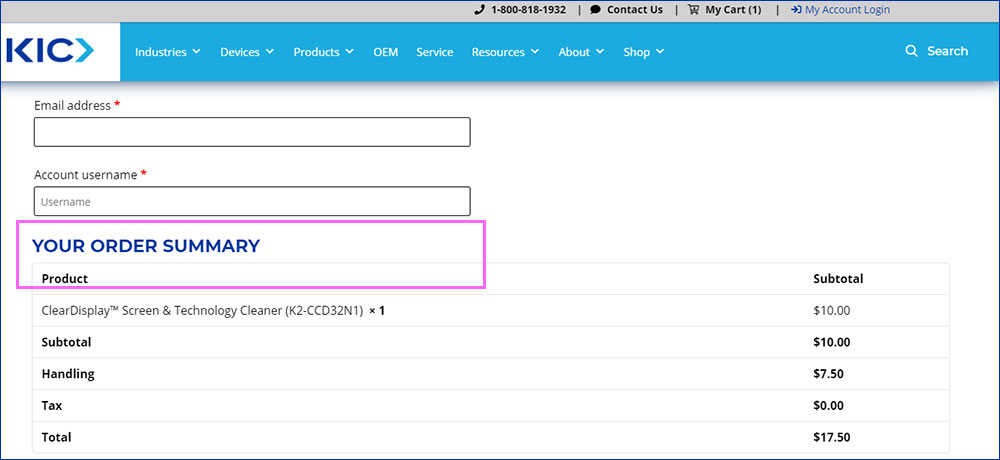Screen dimensions: 1000x460
Task: Click the Tax row label
Action: [x=52, y=406]
